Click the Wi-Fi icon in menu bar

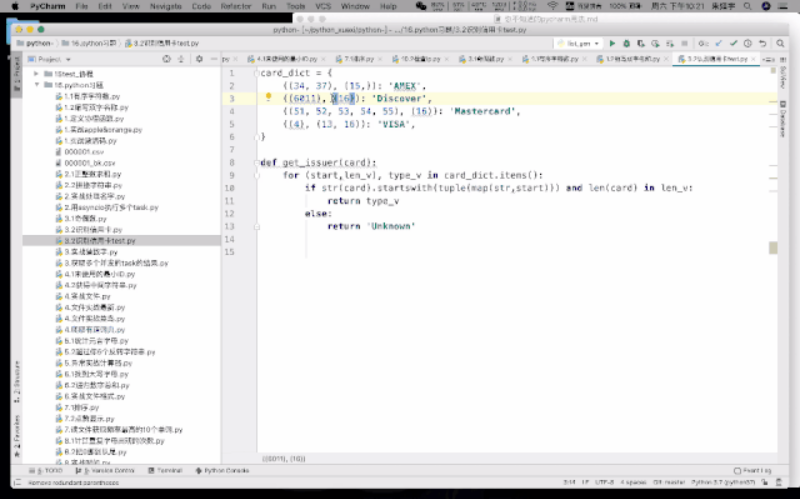click(x=553, y=6)
